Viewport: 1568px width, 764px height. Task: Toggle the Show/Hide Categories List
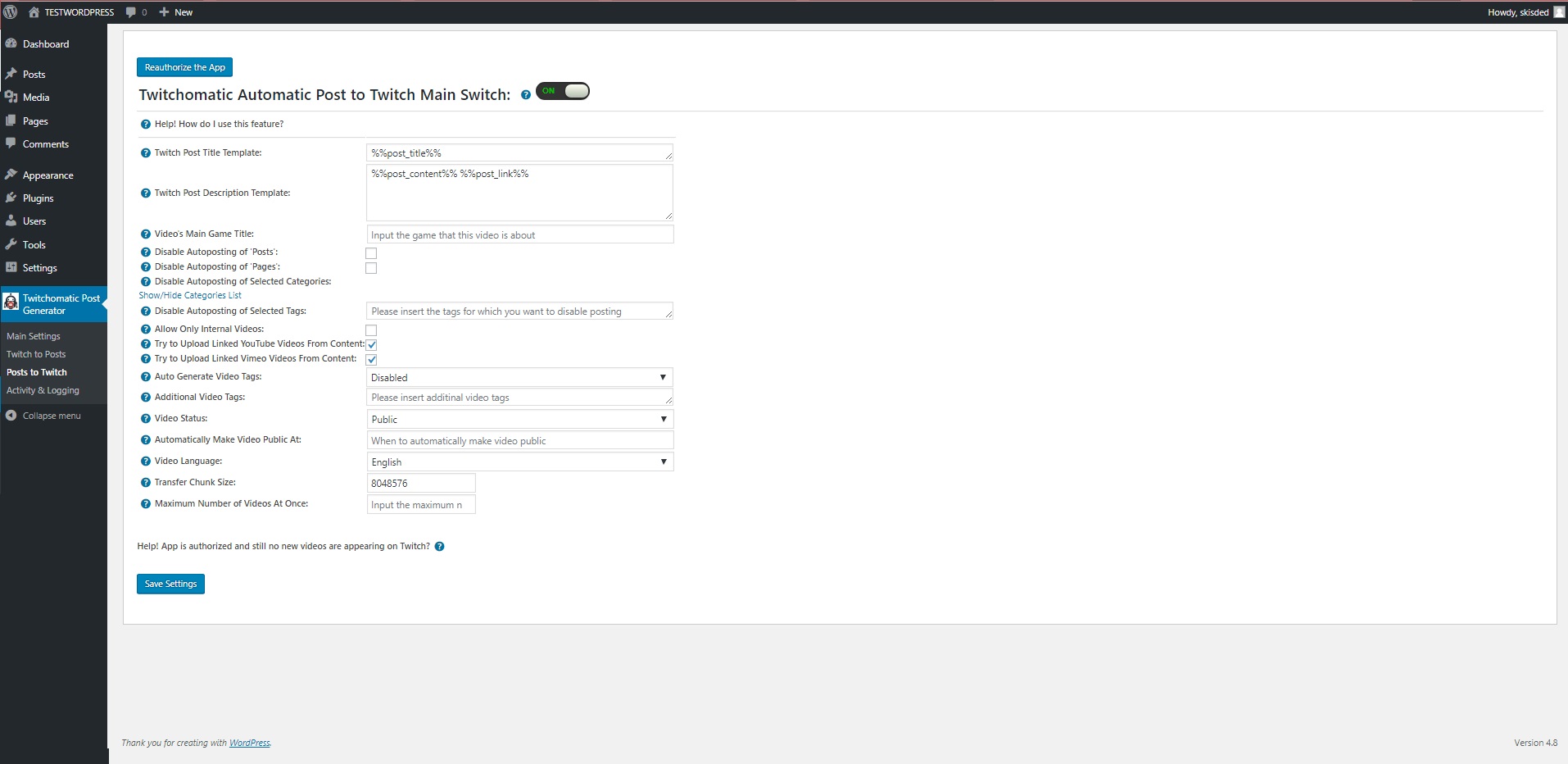point(190,295)
